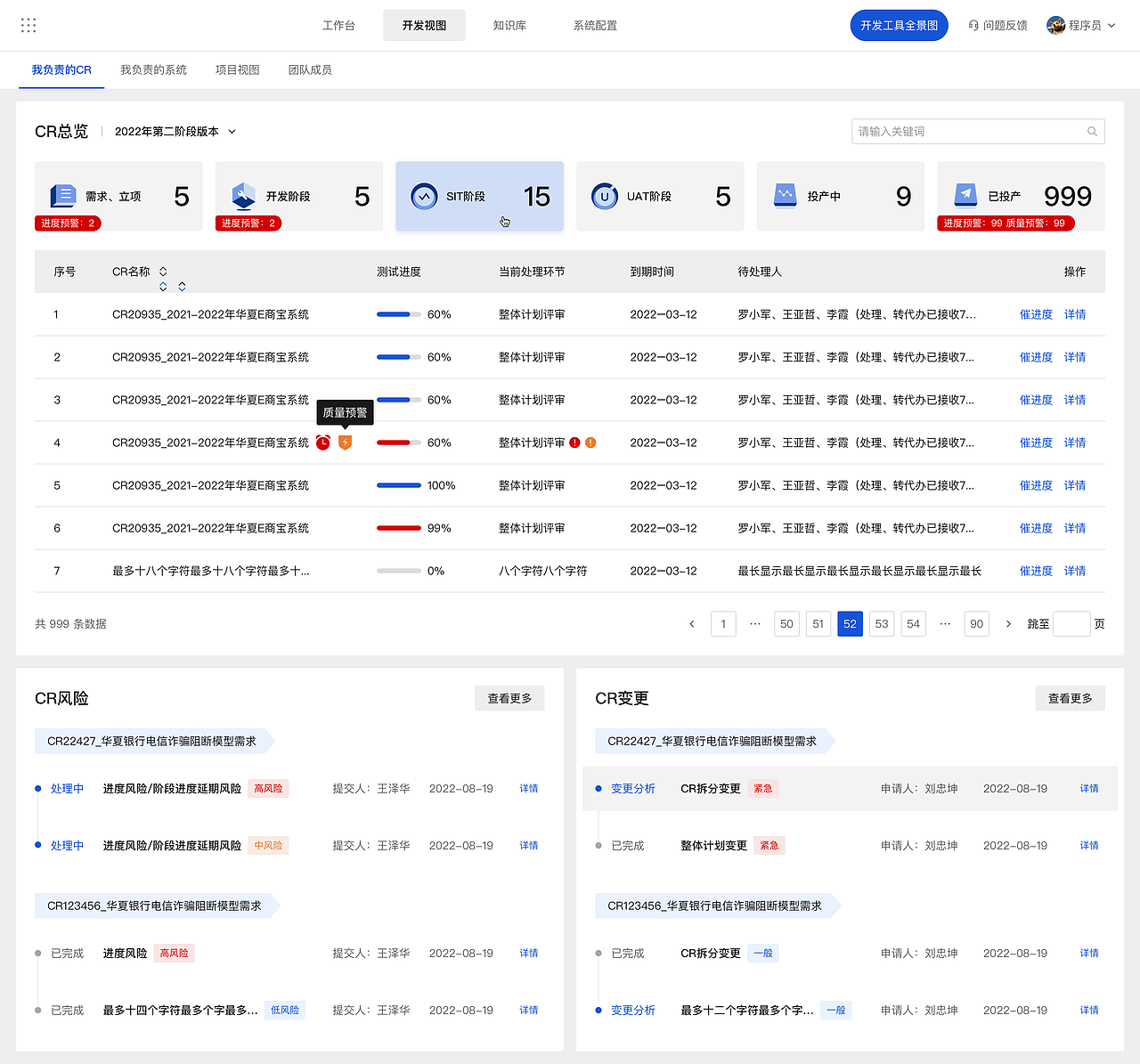Click the 跳至 page number input
Viewport: 1140px width, 1064px height.
coord(1071,624)
